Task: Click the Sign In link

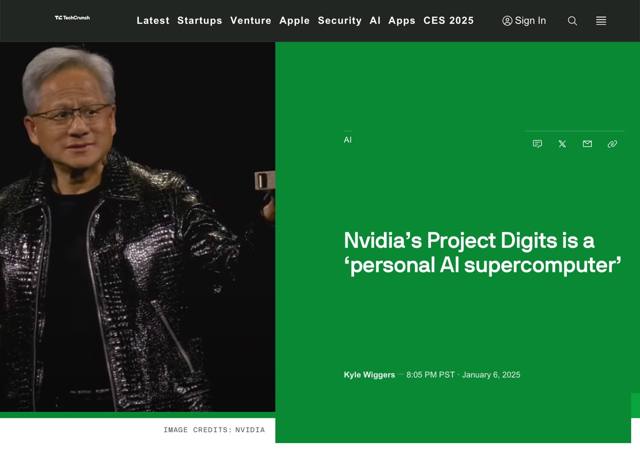Action: click(x=530, y=21)
